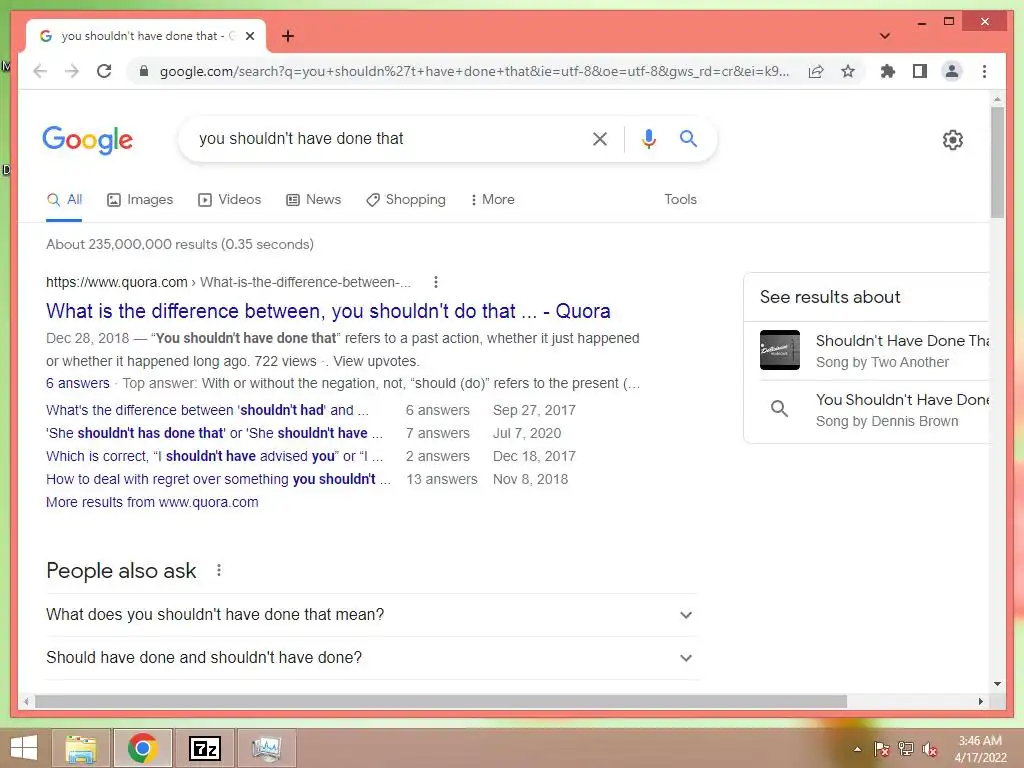Open the '6 answers' link
Viewport: 1024px width, 768px height.
78,383
